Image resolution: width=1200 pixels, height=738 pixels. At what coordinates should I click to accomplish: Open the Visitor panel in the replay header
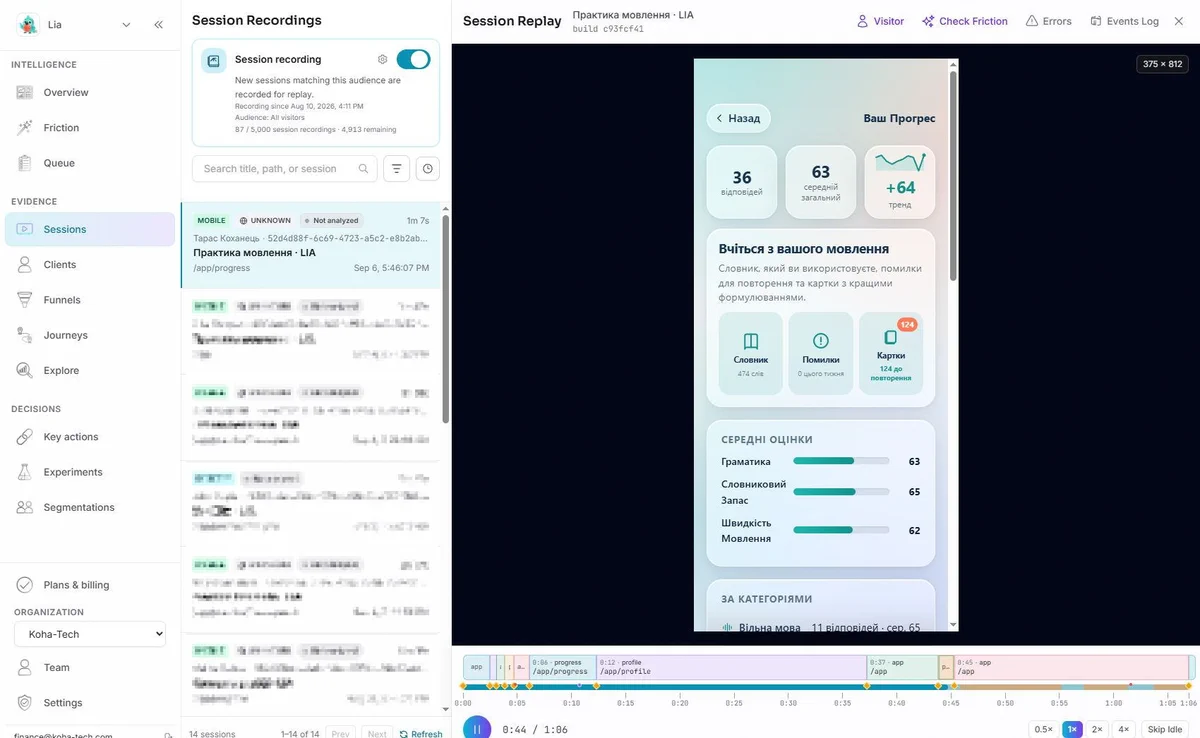coord(881,21)
